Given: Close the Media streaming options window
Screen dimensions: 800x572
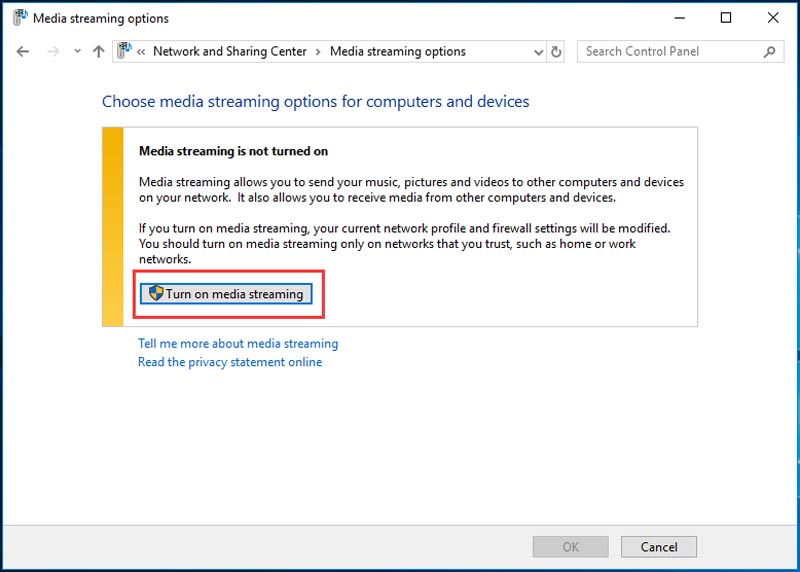Looking at the screenshot, I should pyautogui.click(x=772, y=18).
